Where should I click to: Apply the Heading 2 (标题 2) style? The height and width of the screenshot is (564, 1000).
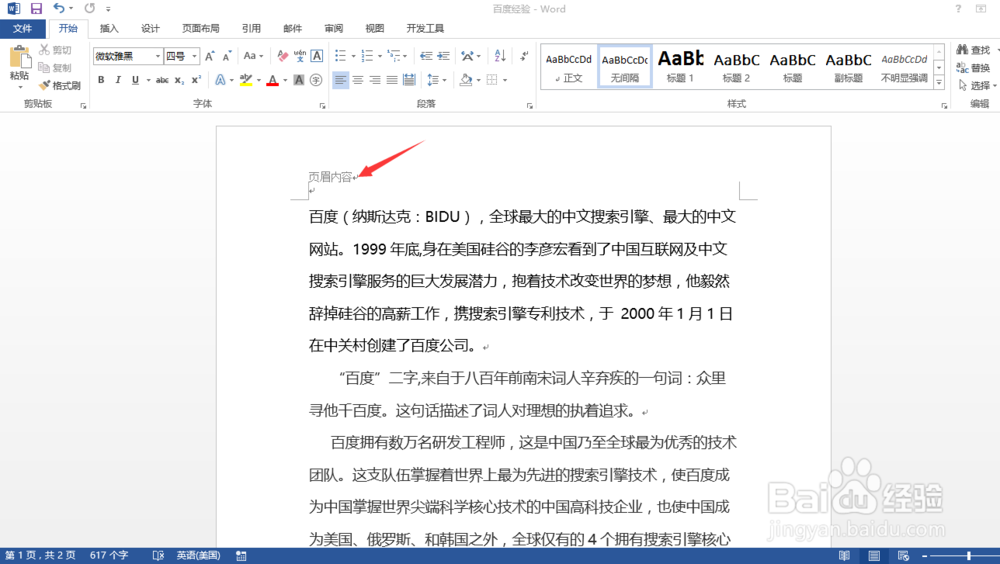(x=737, y=66)
